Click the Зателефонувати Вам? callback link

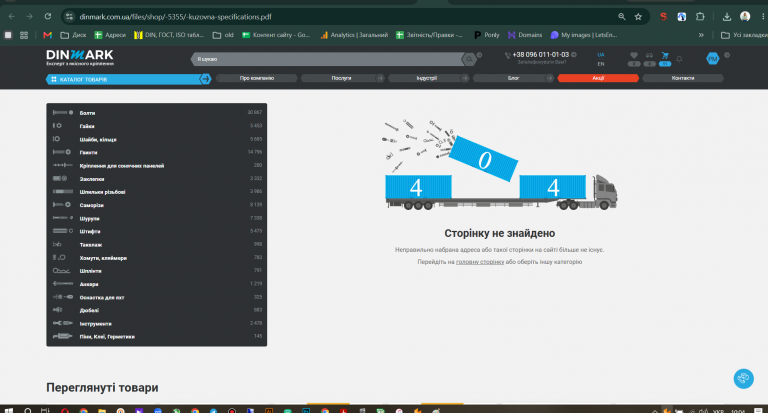pyautogui.click(x=542, y=62)
